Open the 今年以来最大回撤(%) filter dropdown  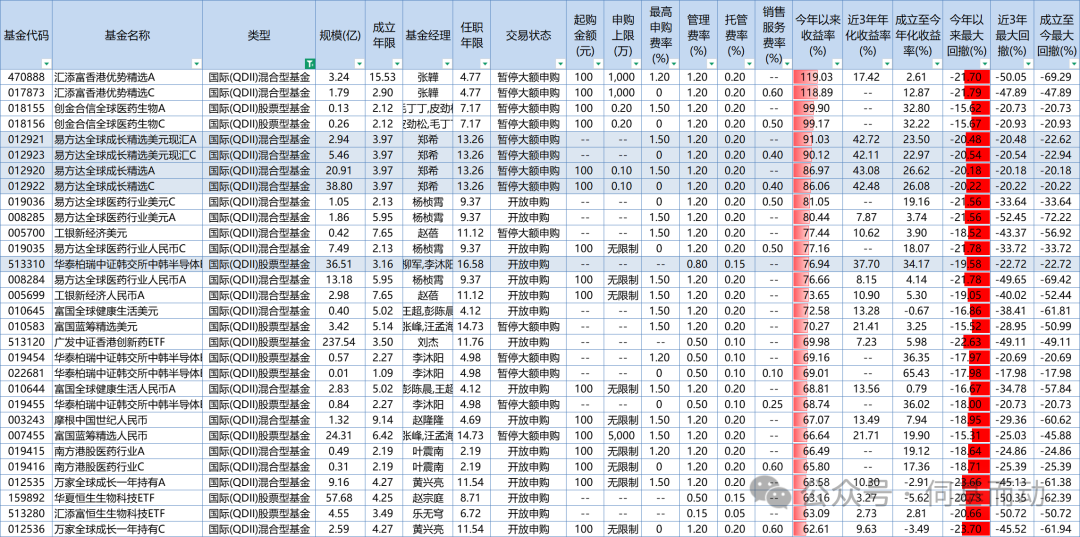[984, 63]
